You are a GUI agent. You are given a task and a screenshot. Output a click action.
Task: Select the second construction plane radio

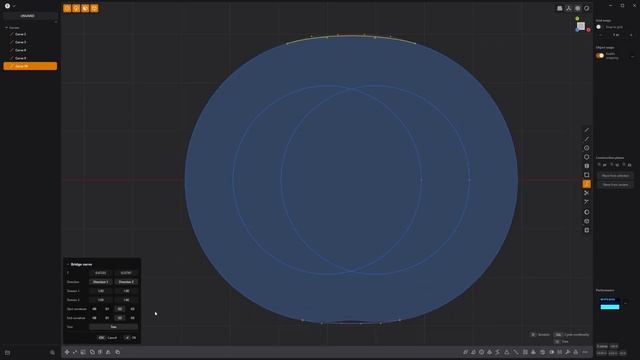612,165
